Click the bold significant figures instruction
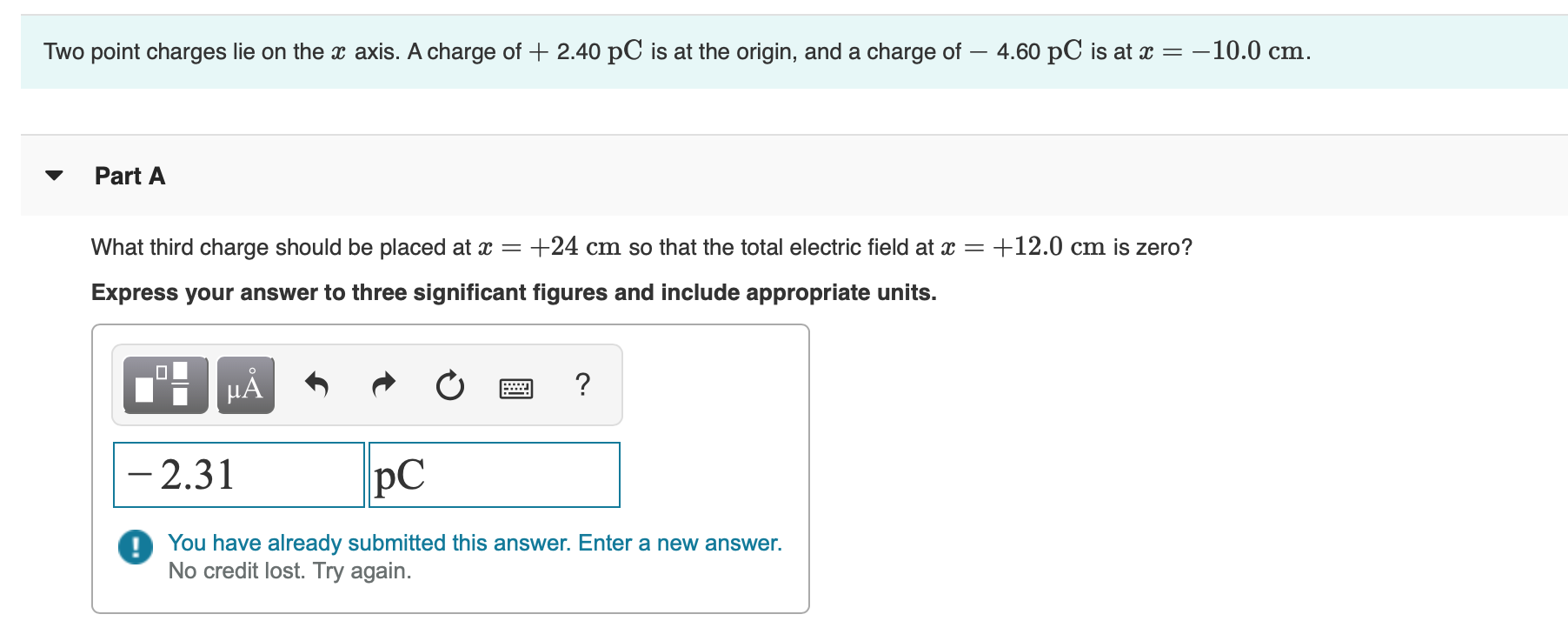1568x621 pixels. (x=513, y=292)
